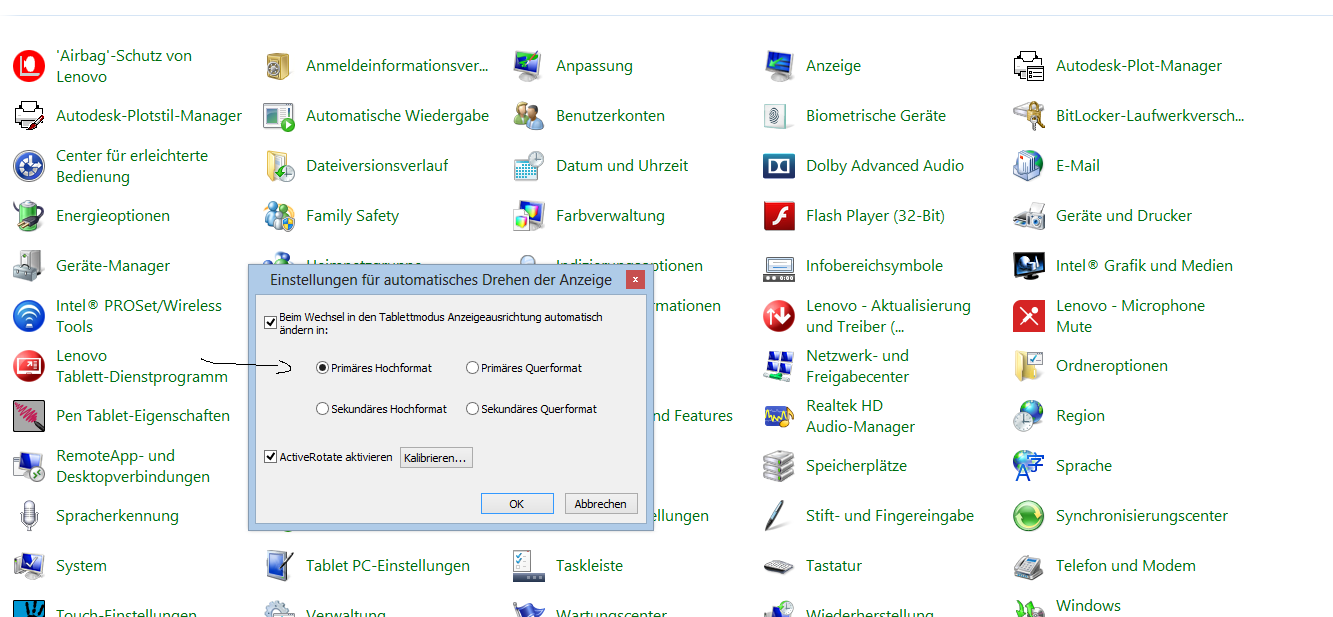Click the Datum und Uhrzeit icon
This screenshot has height=617, width=1333.
pos(529,166)
